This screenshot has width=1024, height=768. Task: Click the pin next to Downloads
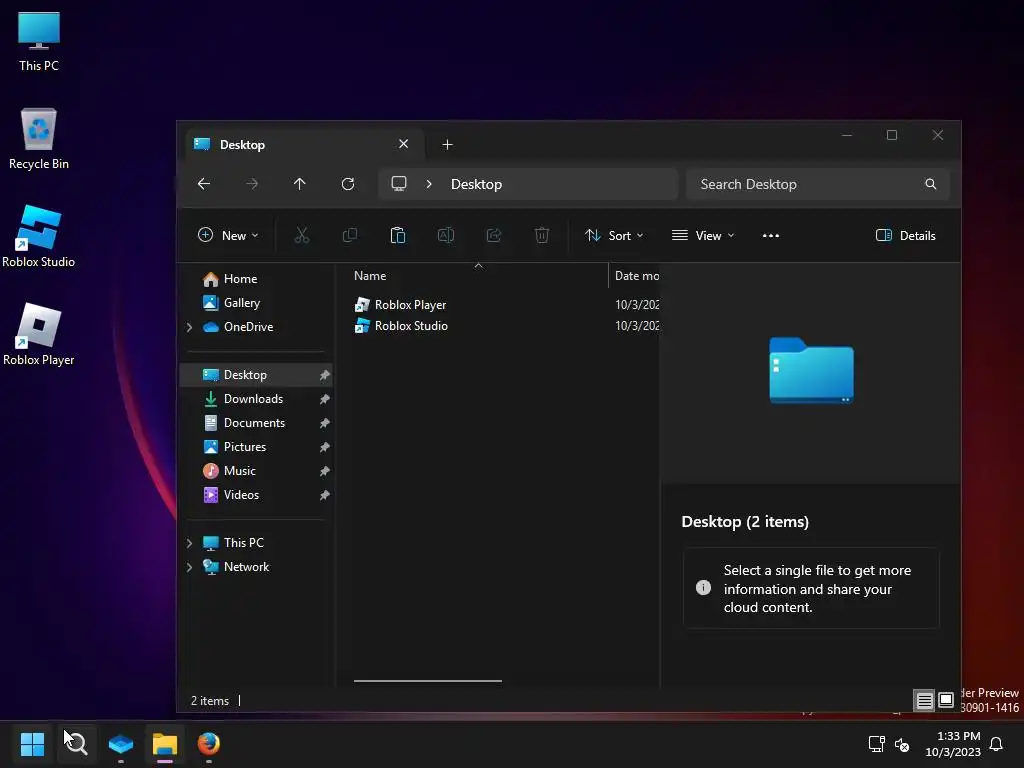pyautogui.click(x=325, y=399)
